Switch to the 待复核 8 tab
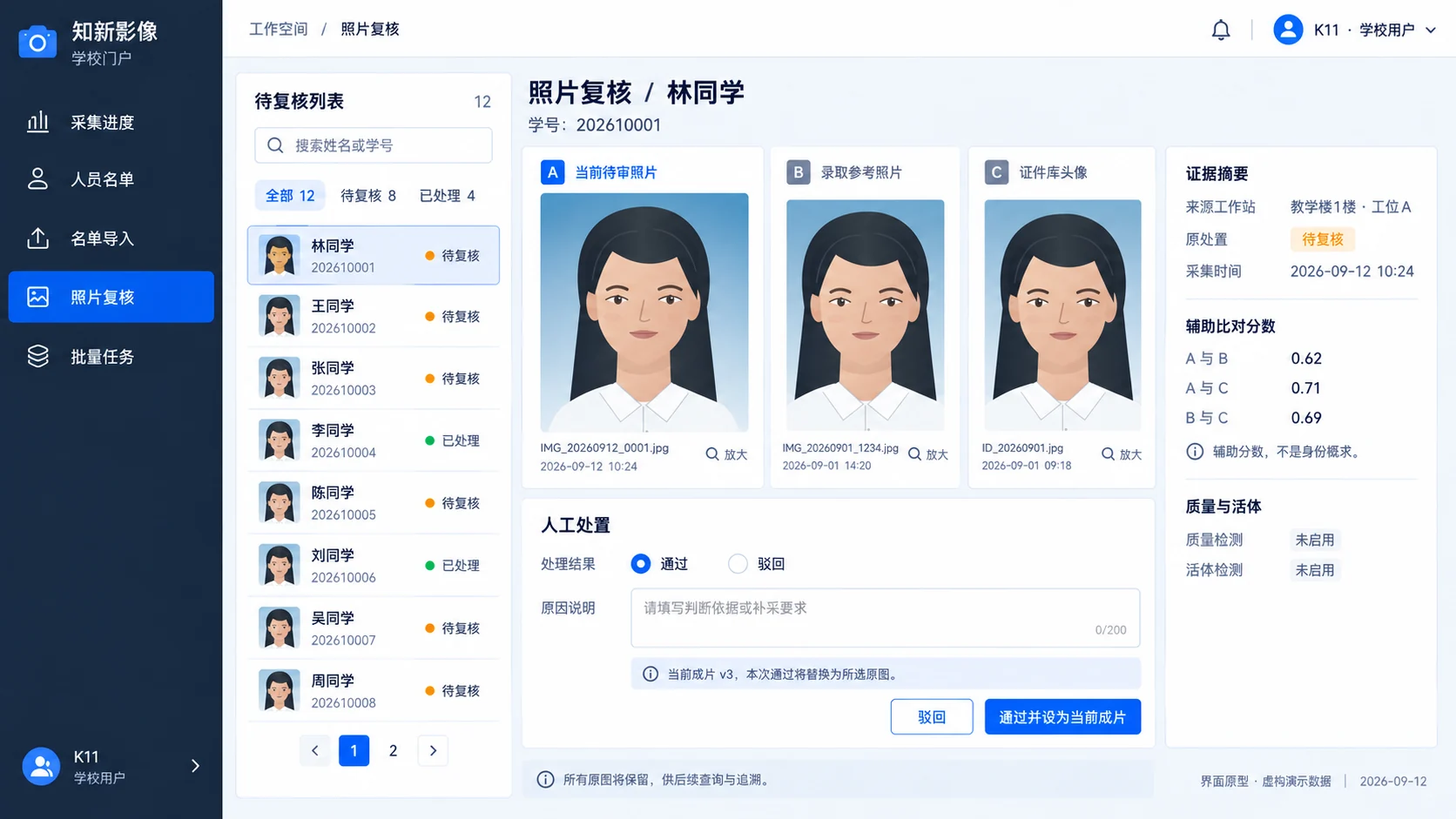The image size is (1456, 819). pyautogui.click(x=367, y=196)
